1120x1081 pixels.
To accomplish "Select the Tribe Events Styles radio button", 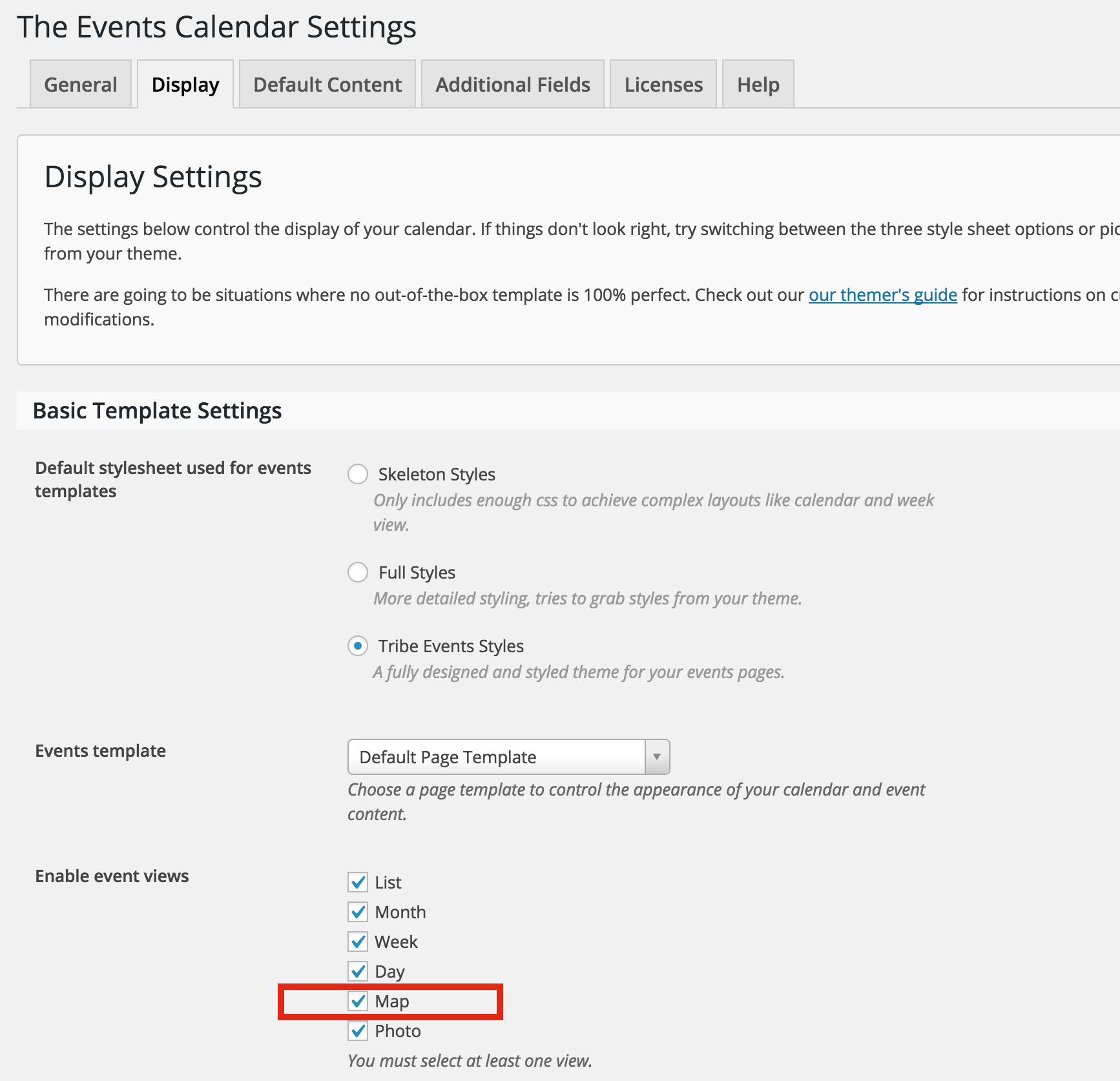I will click(358, 646).
